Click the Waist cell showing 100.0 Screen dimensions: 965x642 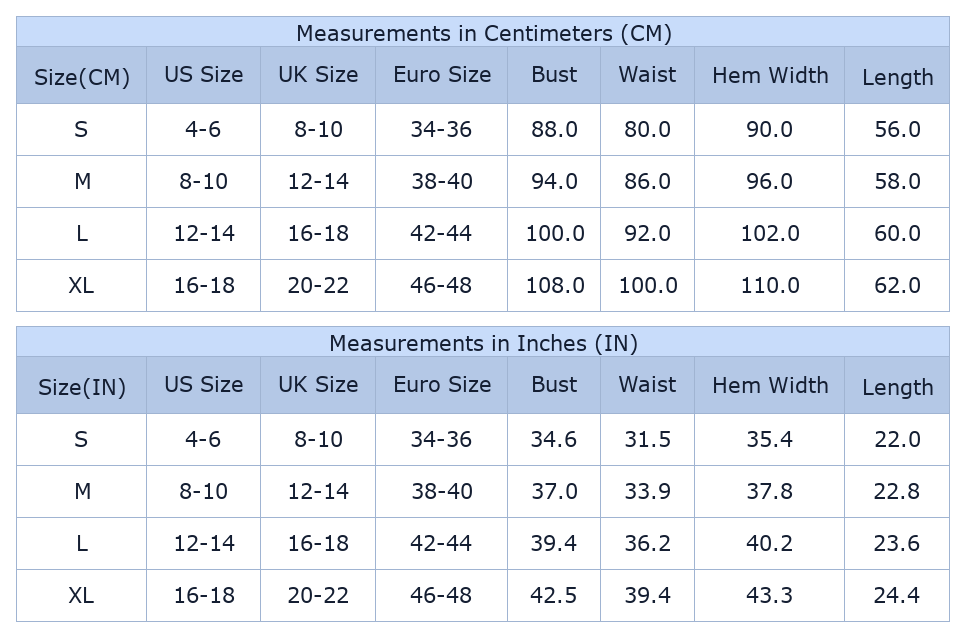pos(648,286)
